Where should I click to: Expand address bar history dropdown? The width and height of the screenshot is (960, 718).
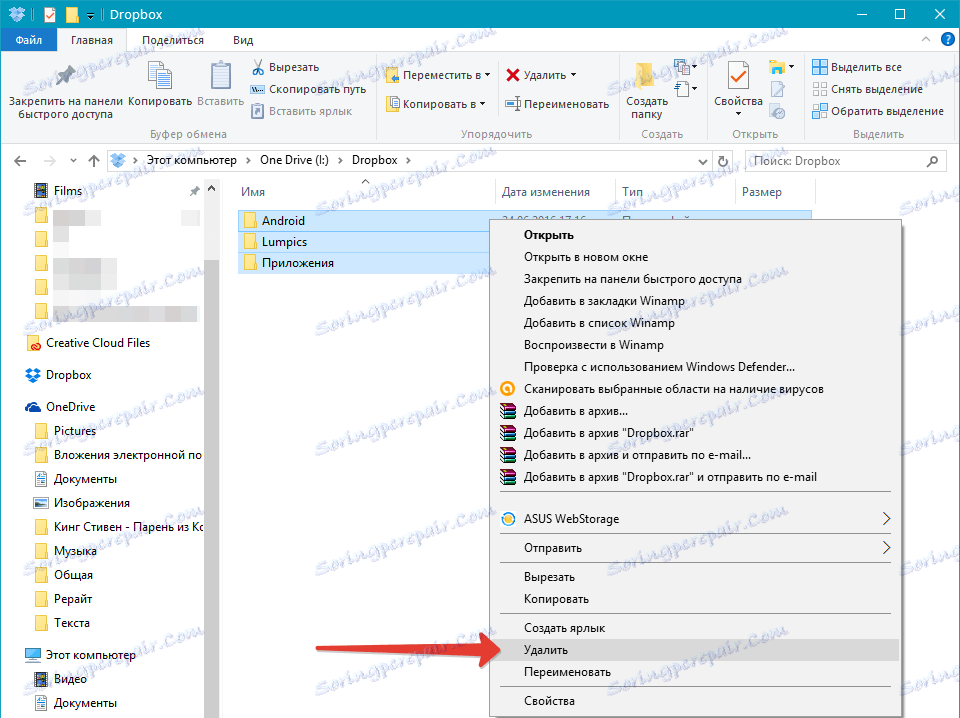(702, 162)
